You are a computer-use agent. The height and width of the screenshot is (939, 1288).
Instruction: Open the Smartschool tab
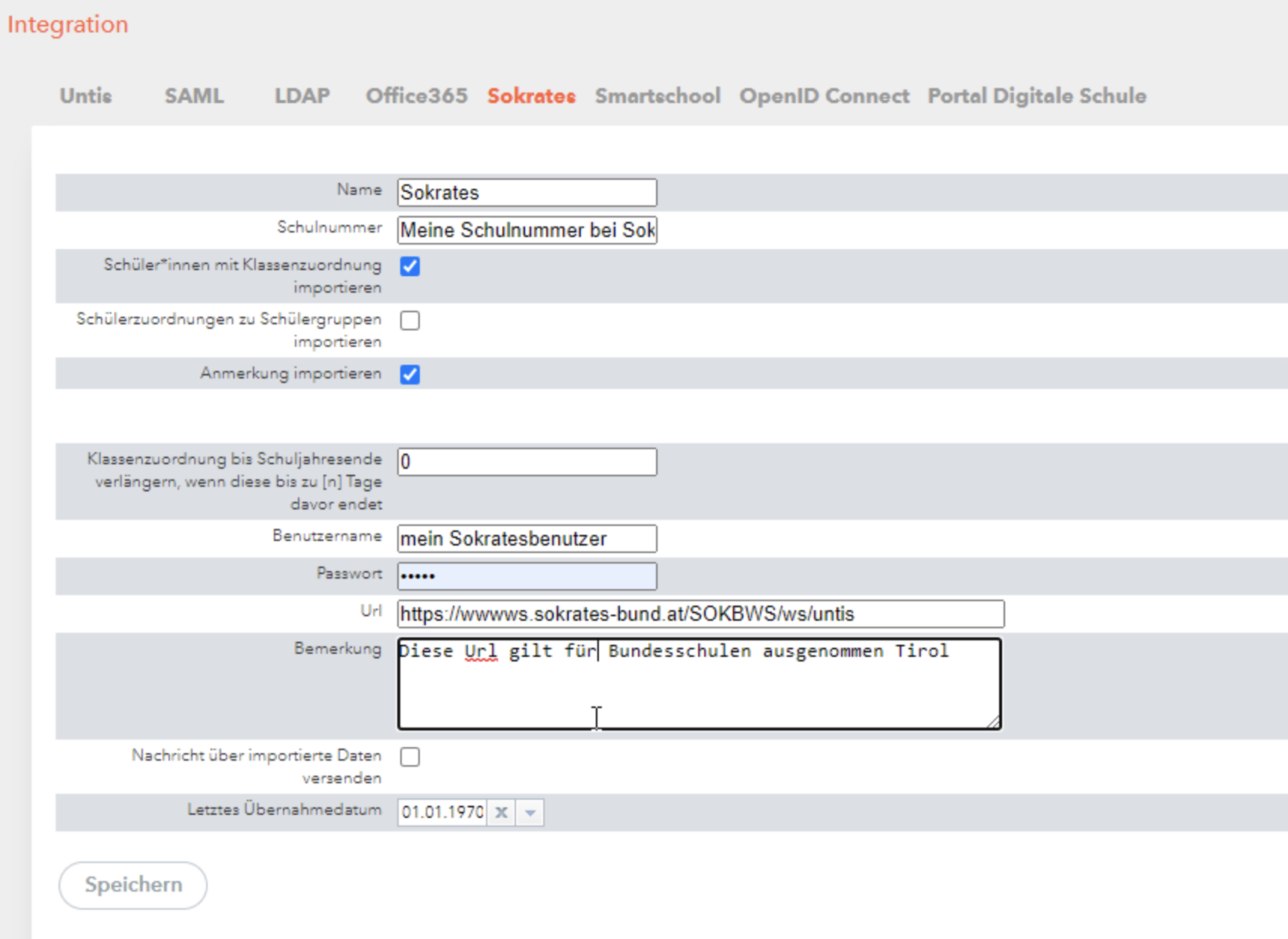click(x=658, y=96)
